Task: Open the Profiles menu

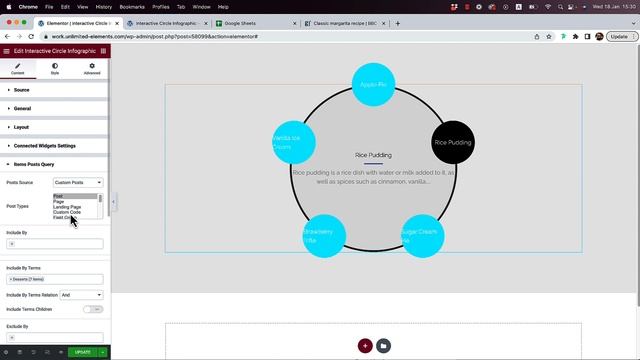Action: (160, 7)
